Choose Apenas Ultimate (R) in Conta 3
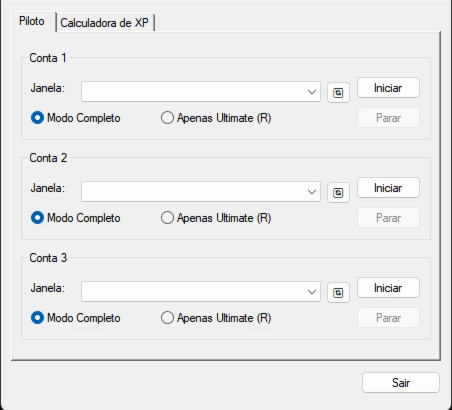This screenshot has width=452, height=410. tap(216, 318)
